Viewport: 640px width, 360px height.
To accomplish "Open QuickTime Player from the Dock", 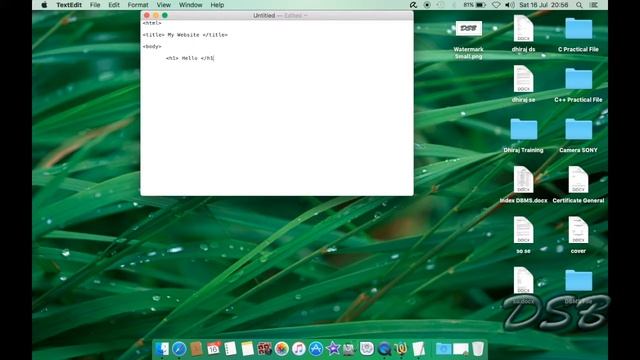I will point(384,349).
